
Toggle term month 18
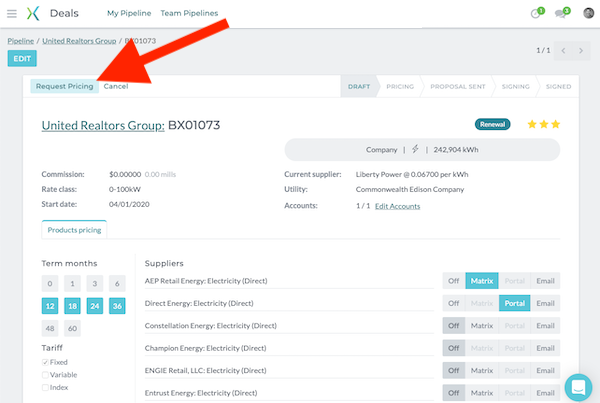coord(72,306)
